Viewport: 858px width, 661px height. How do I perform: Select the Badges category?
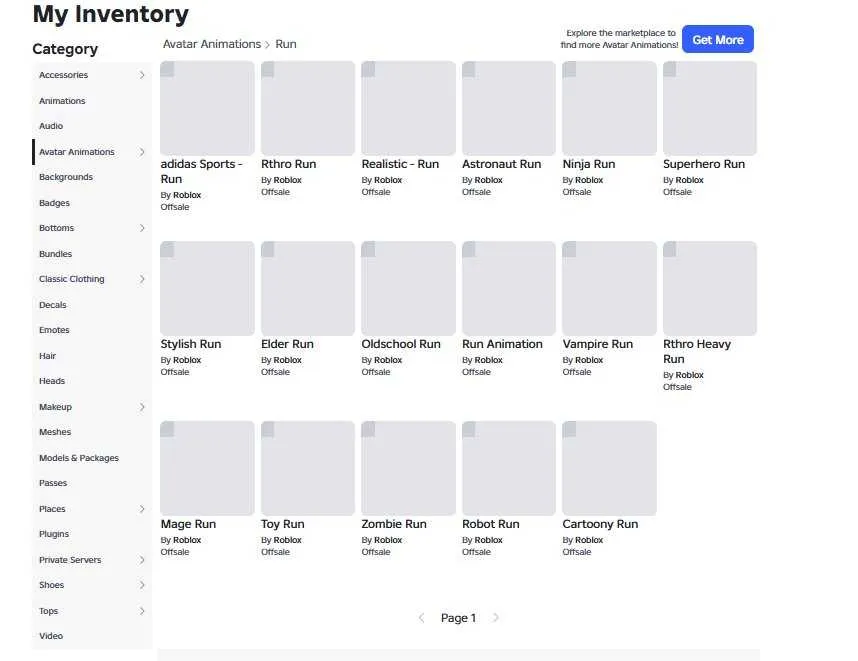pyautogui.click(x=55, y=203)
